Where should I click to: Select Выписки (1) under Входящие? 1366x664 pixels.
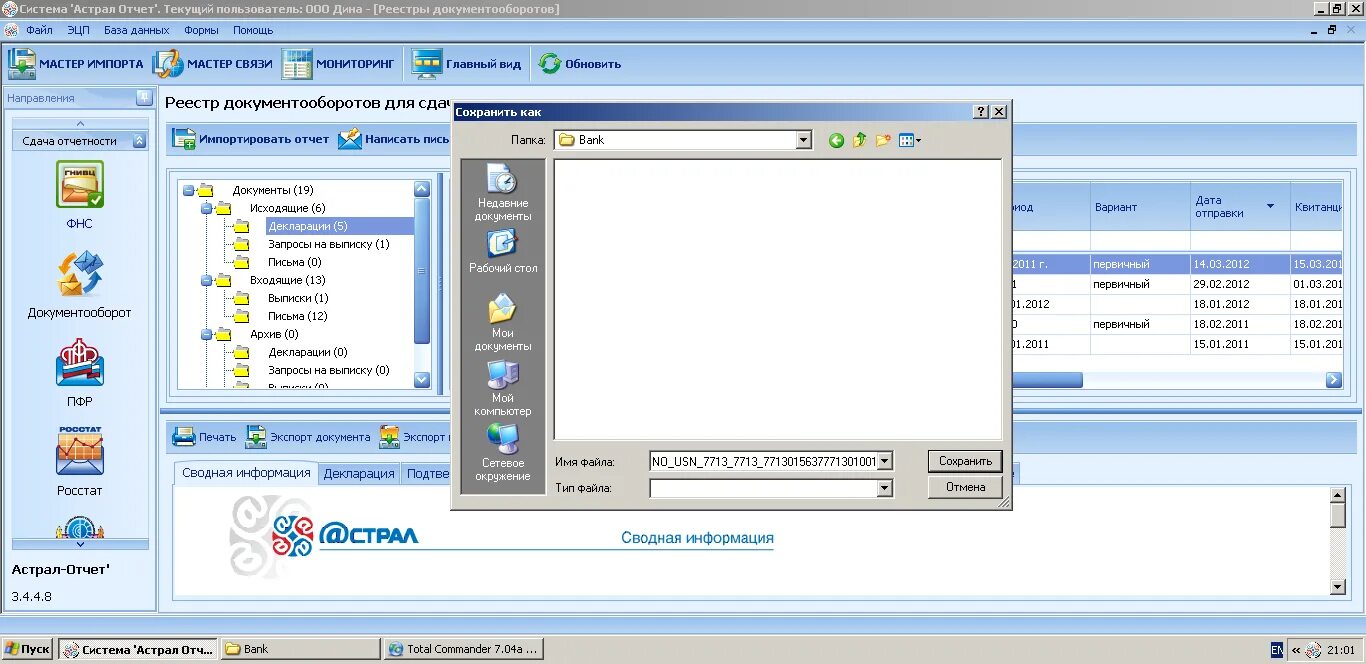click(298, 298)
